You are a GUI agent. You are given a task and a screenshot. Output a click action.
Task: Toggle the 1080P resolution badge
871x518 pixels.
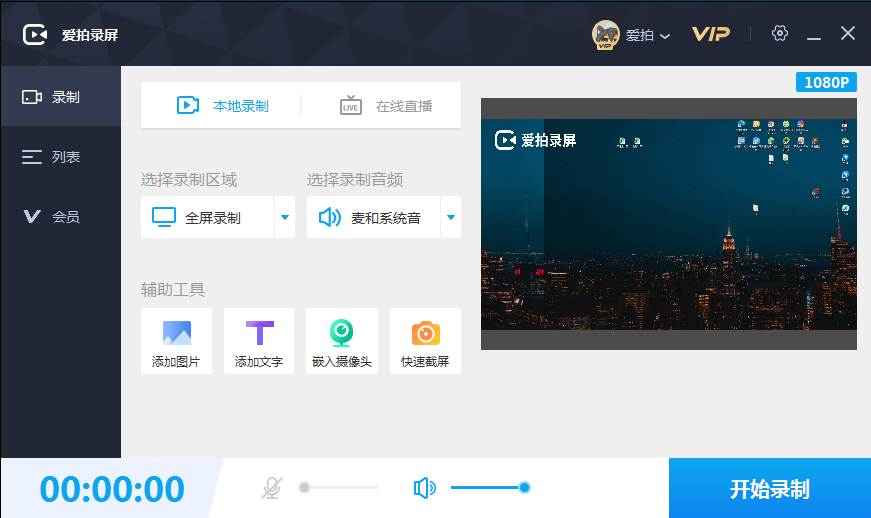[x=826, y=82]
